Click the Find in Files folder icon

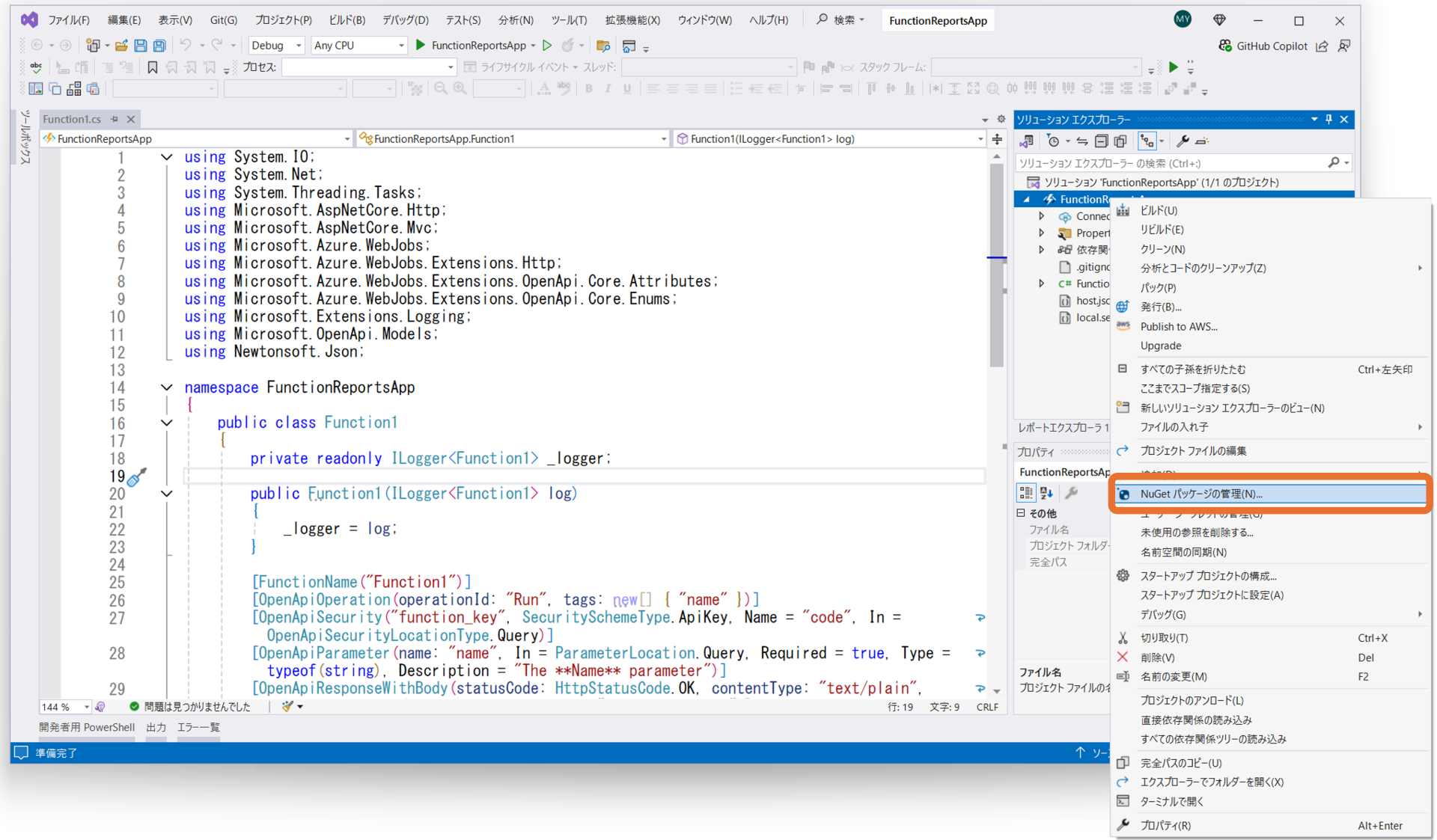pos(603,46)
